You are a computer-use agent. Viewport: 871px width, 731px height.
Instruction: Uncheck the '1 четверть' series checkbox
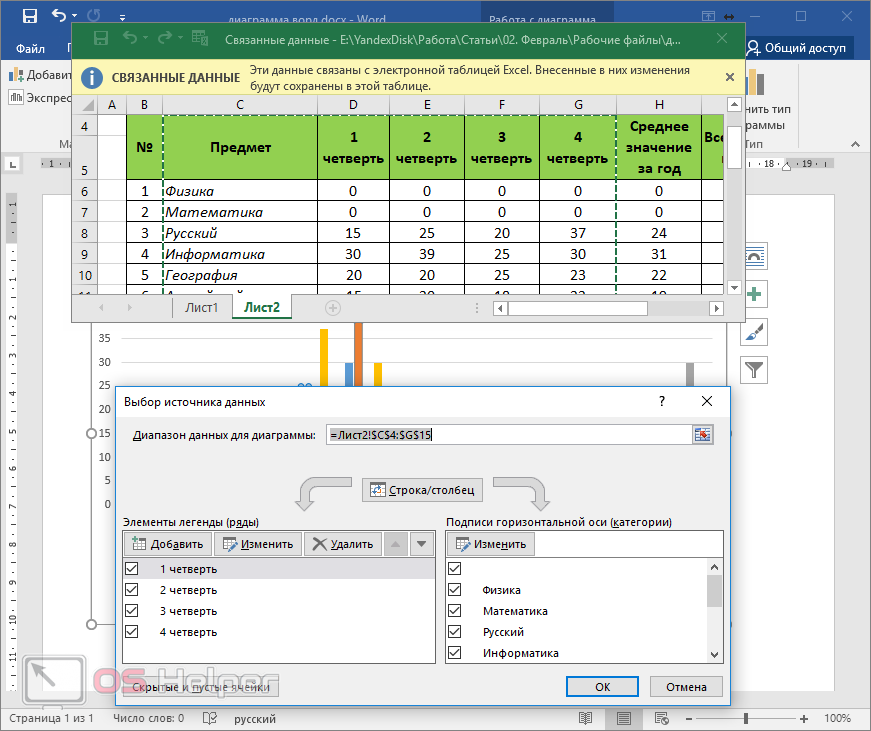point(131,568)
